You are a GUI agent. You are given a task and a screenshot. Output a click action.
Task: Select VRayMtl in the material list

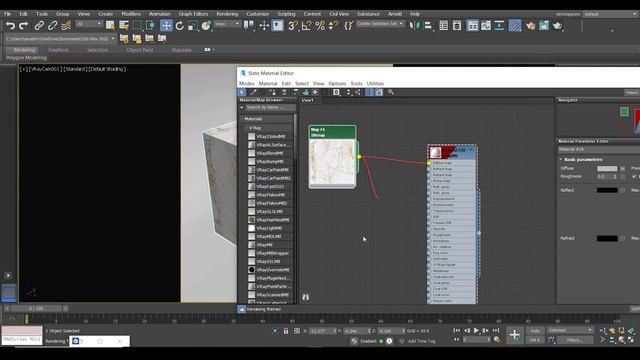[264, 245]
